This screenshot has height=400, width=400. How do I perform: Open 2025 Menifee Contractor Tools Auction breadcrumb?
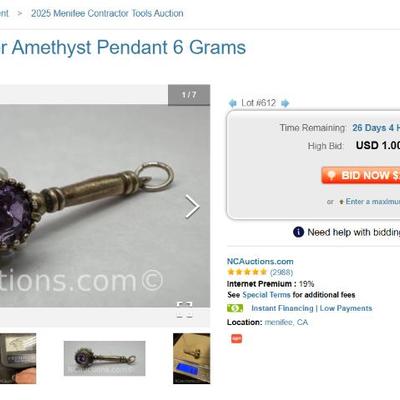tap(107, 14)
